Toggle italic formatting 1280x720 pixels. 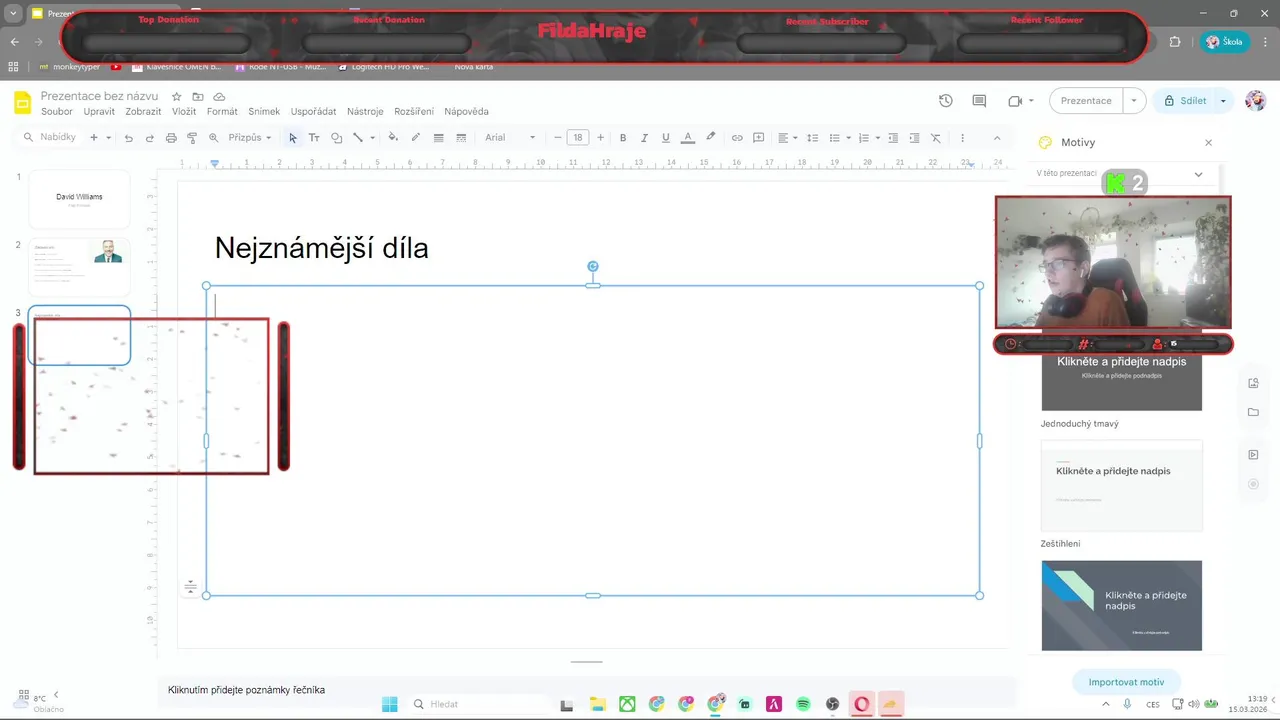click(644, 138)
